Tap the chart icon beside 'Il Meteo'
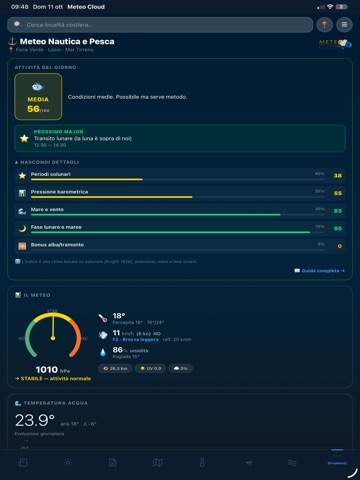Image resolution: width=360 pixels, height=480 pixels. coord(18,295)
